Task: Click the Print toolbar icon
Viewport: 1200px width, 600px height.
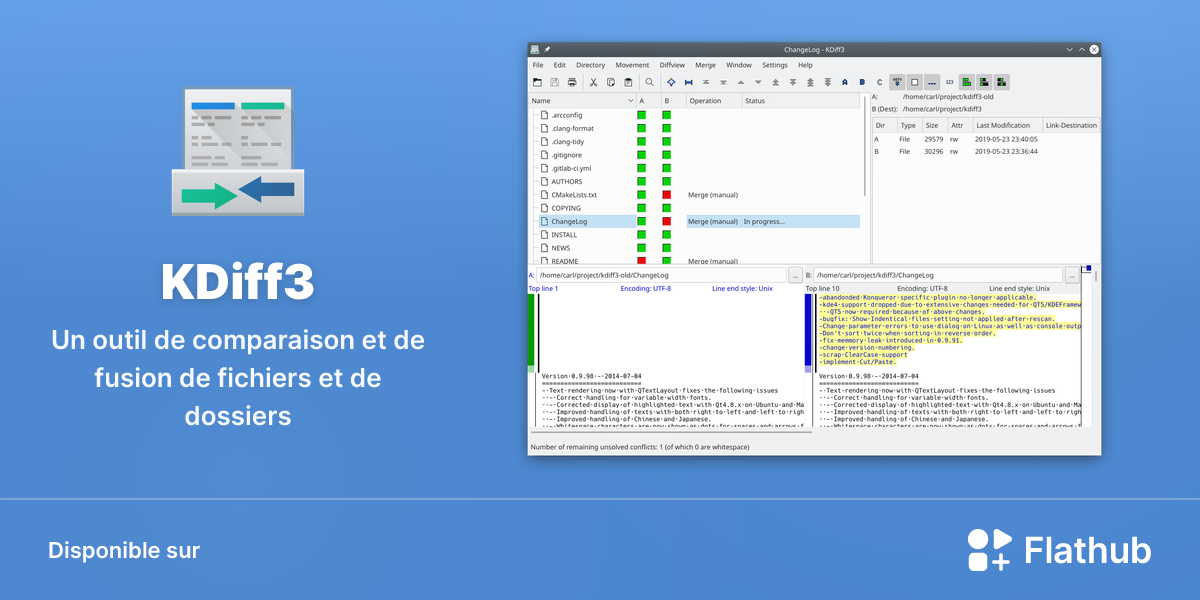Action: tap(572, 82)
